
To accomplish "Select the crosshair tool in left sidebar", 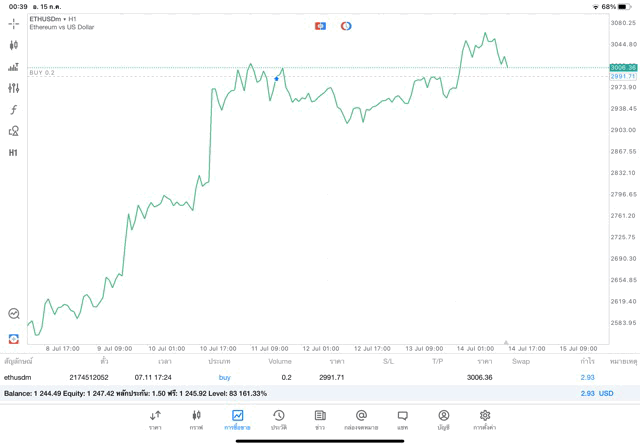I will [14, 22].
